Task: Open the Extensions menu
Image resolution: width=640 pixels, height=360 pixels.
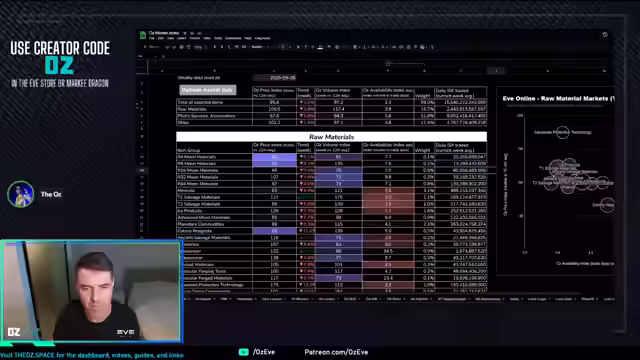Action: click(x=233, y=38)
